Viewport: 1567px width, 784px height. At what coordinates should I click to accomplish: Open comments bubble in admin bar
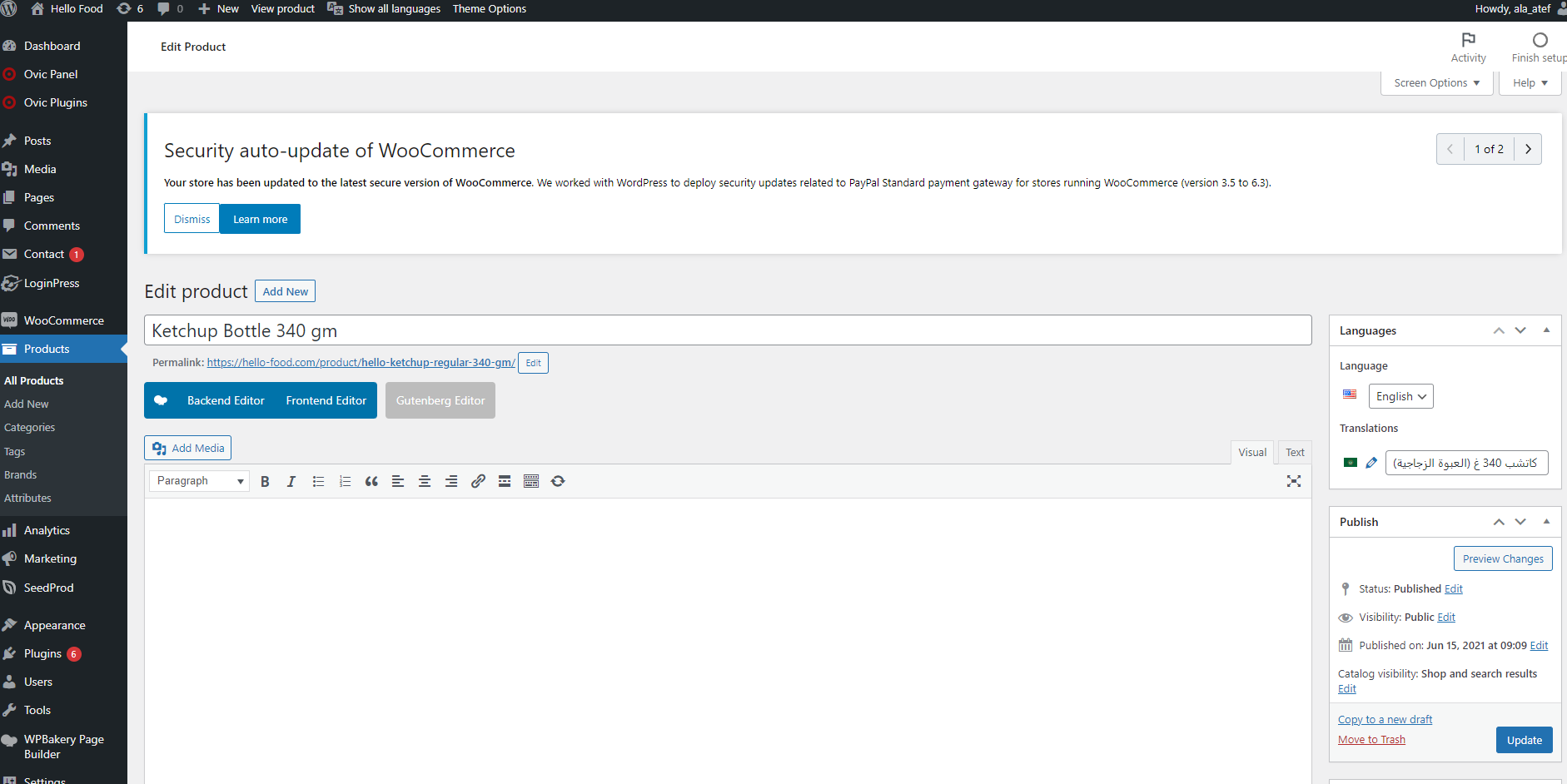point(171,9)
